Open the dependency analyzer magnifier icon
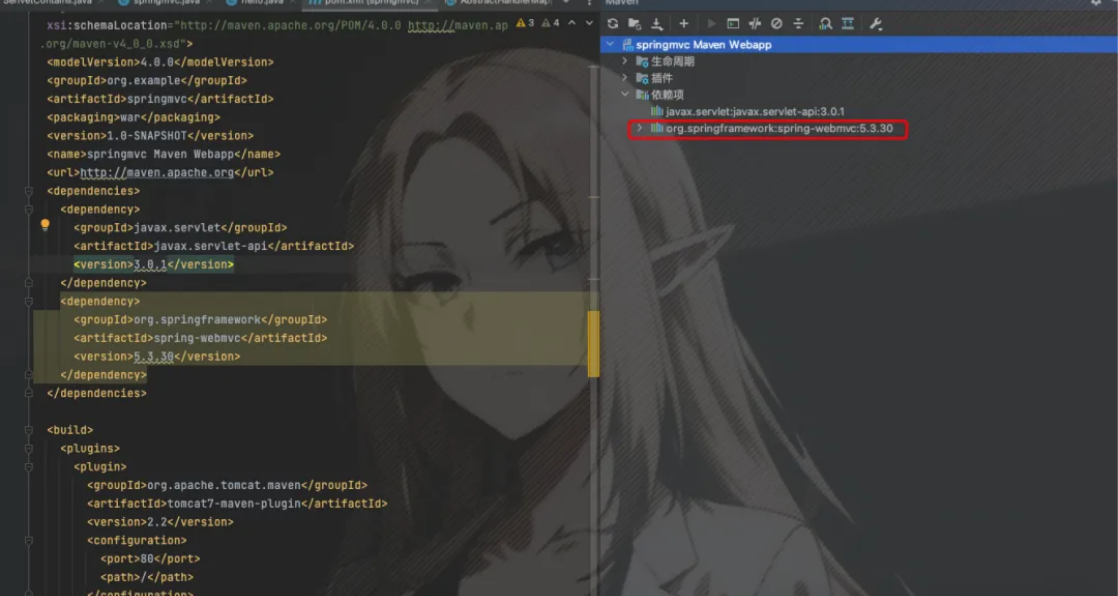The width and height of the screenshot is (1118, 596). pos(825,24)
